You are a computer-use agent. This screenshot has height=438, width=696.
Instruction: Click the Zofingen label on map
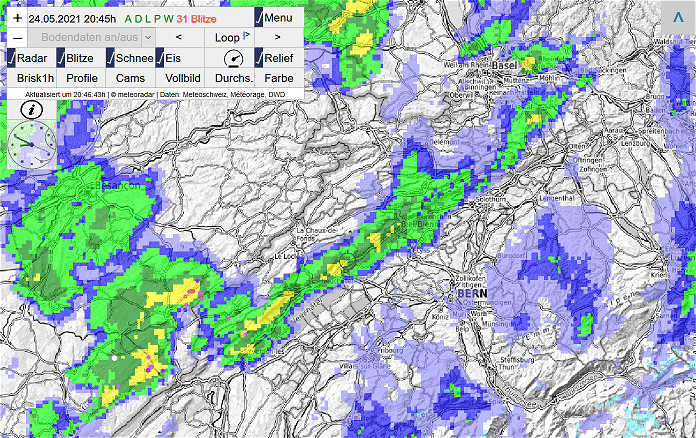[x=593, y=170]
